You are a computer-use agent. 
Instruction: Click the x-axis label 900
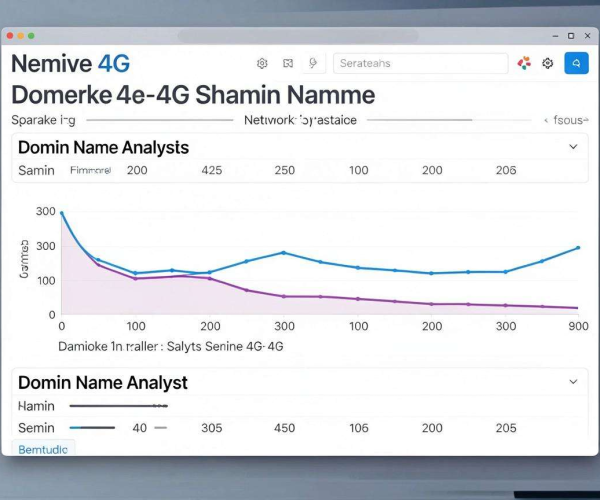578,326
